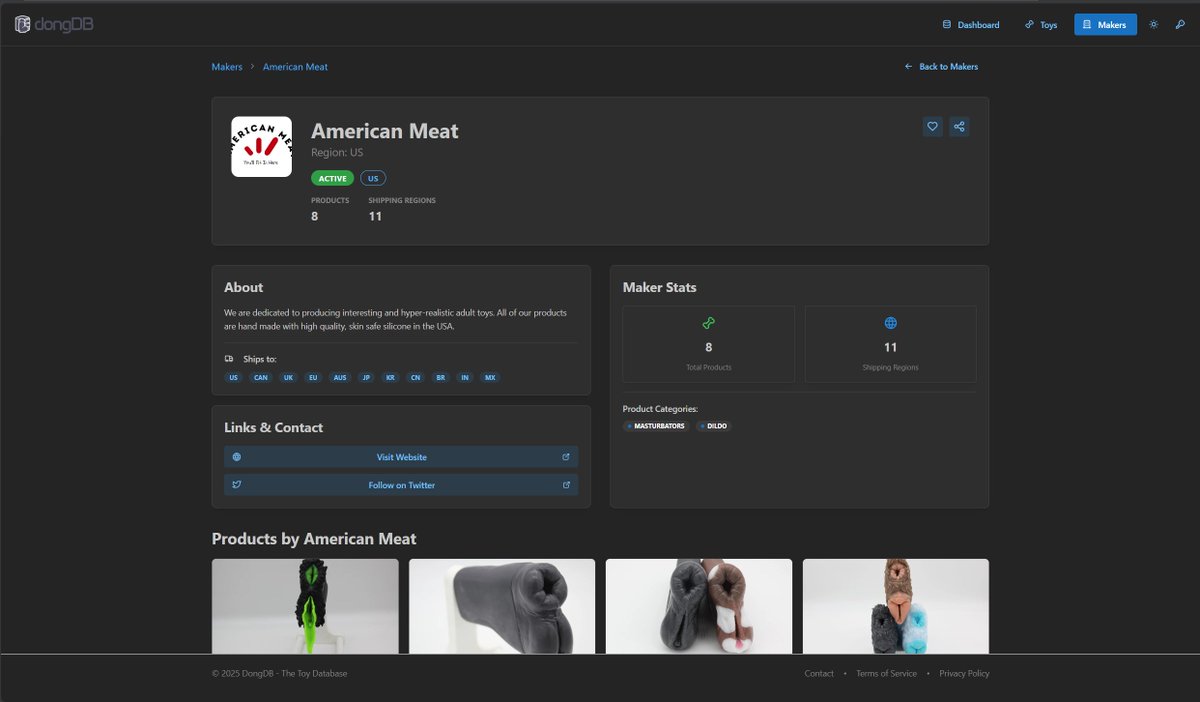This screenshot has height=702, width=1200.
Task: Open the dongDB logo icon
Action: tap(21, 22)
